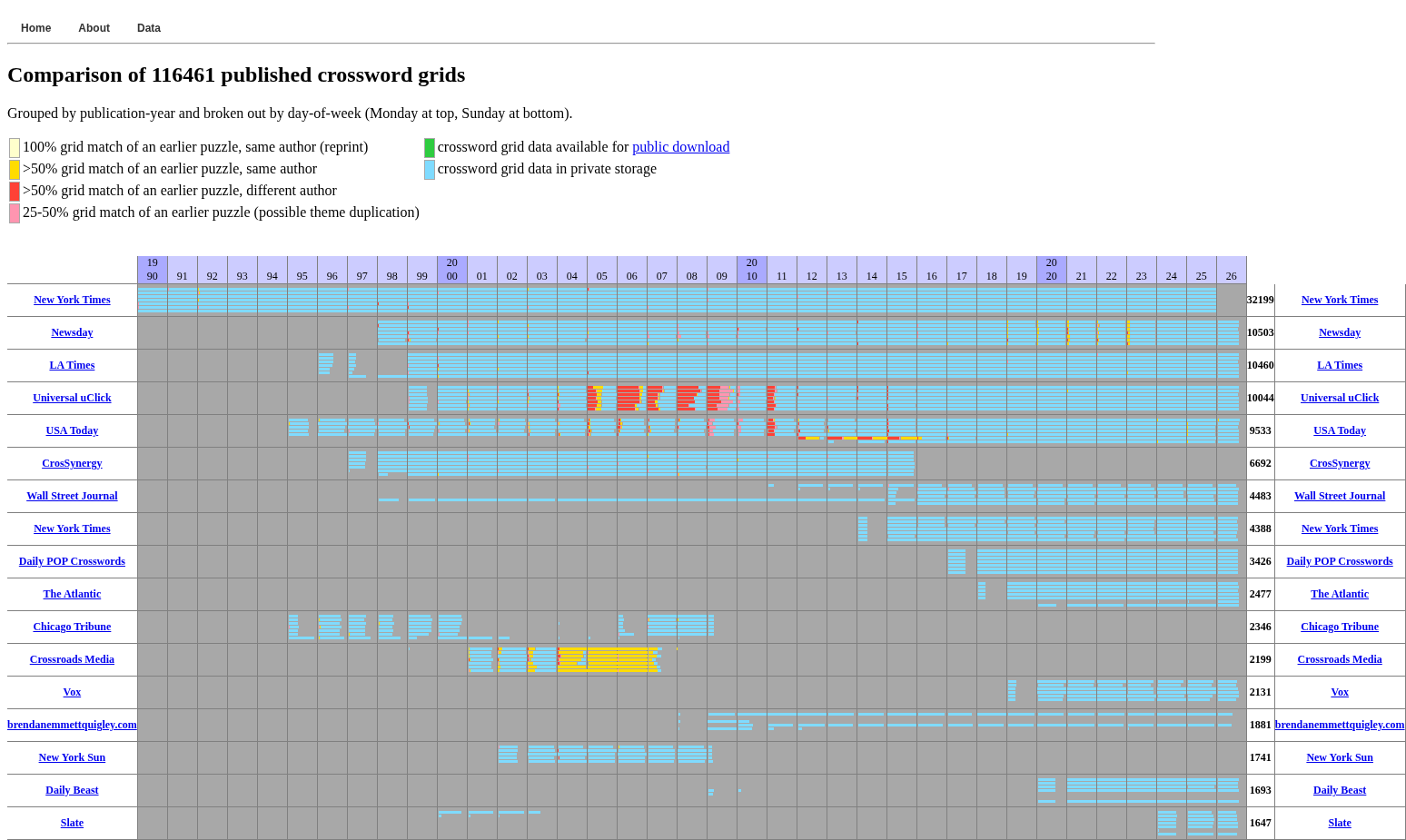Open Daily Beast link on left
Viewport: 1406px width, 840px height.
tap(72, 790)
